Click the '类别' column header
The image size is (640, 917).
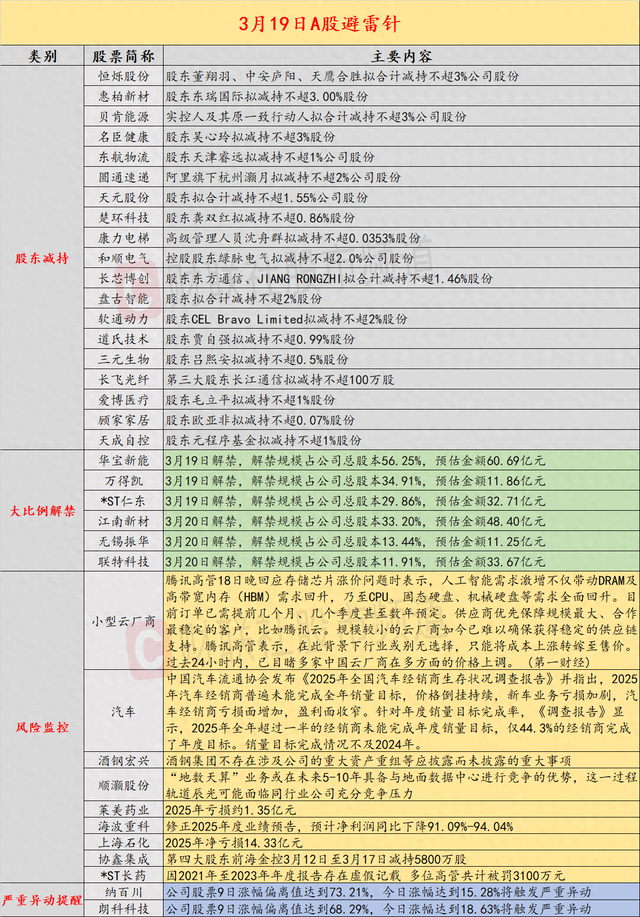[42, 56]
